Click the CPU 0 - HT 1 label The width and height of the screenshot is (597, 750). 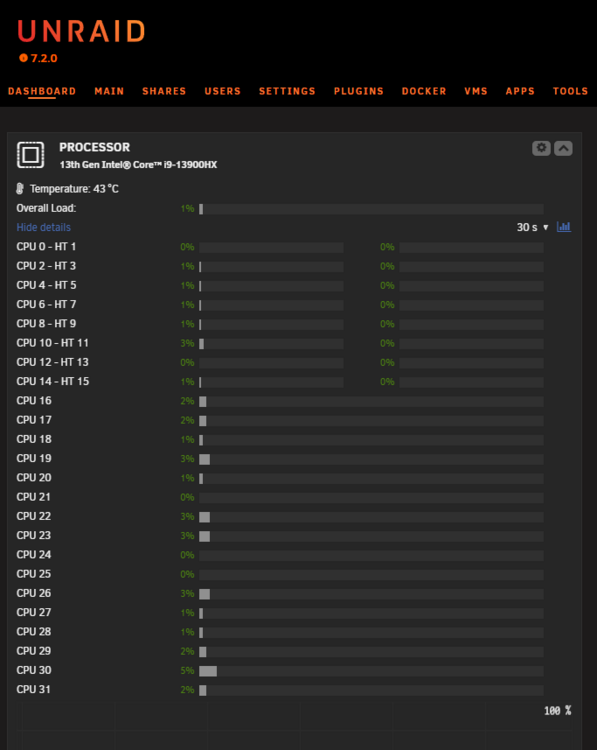pos(46,247)
